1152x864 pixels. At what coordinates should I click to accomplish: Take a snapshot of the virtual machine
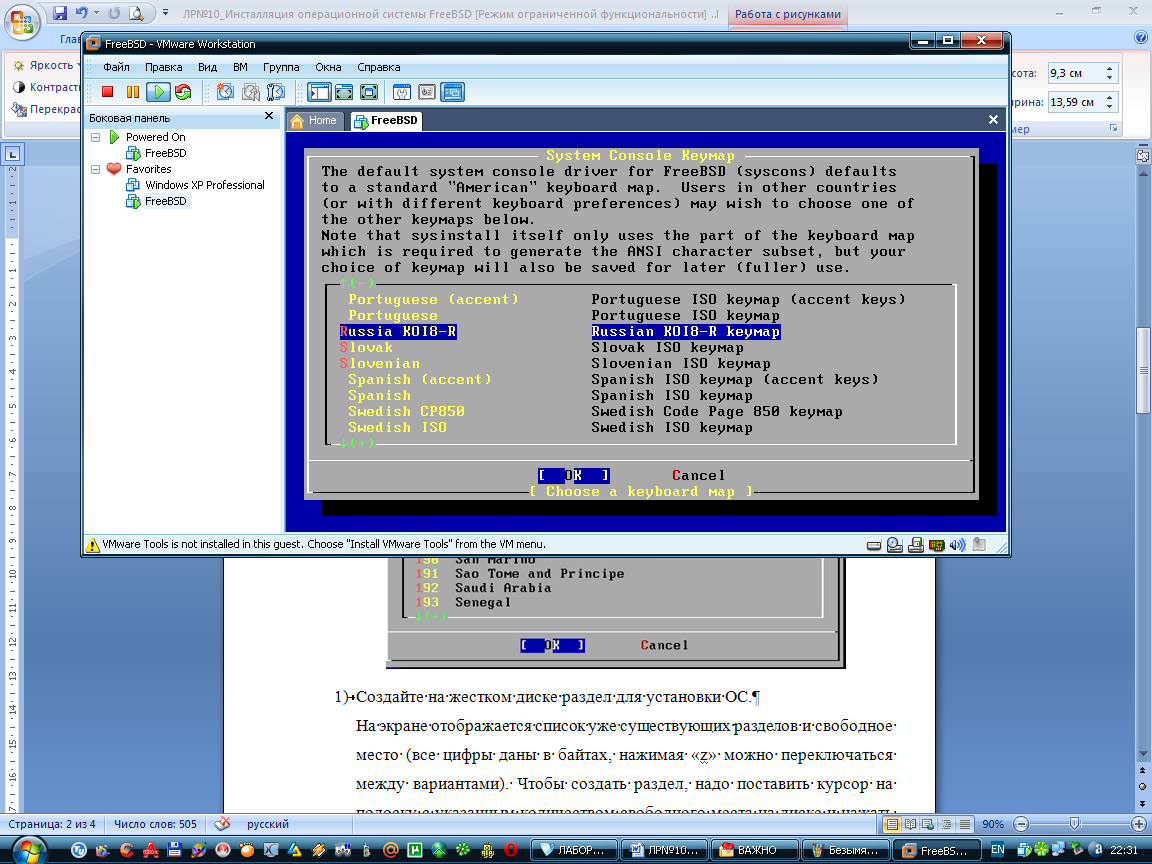coord(226,92)
